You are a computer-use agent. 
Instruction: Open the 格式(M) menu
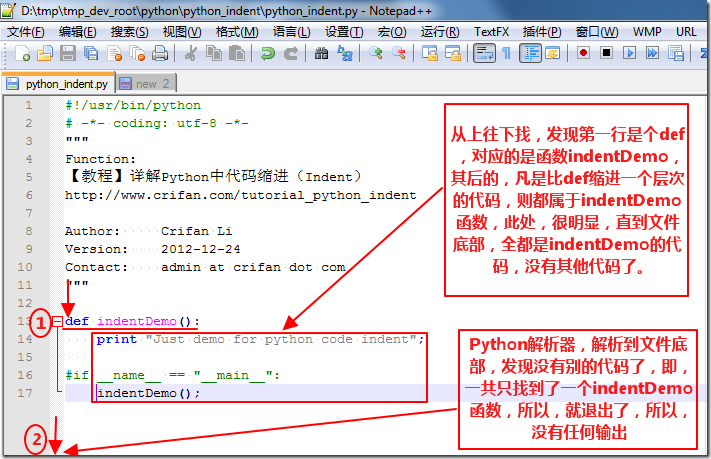(x=237, y=32)
